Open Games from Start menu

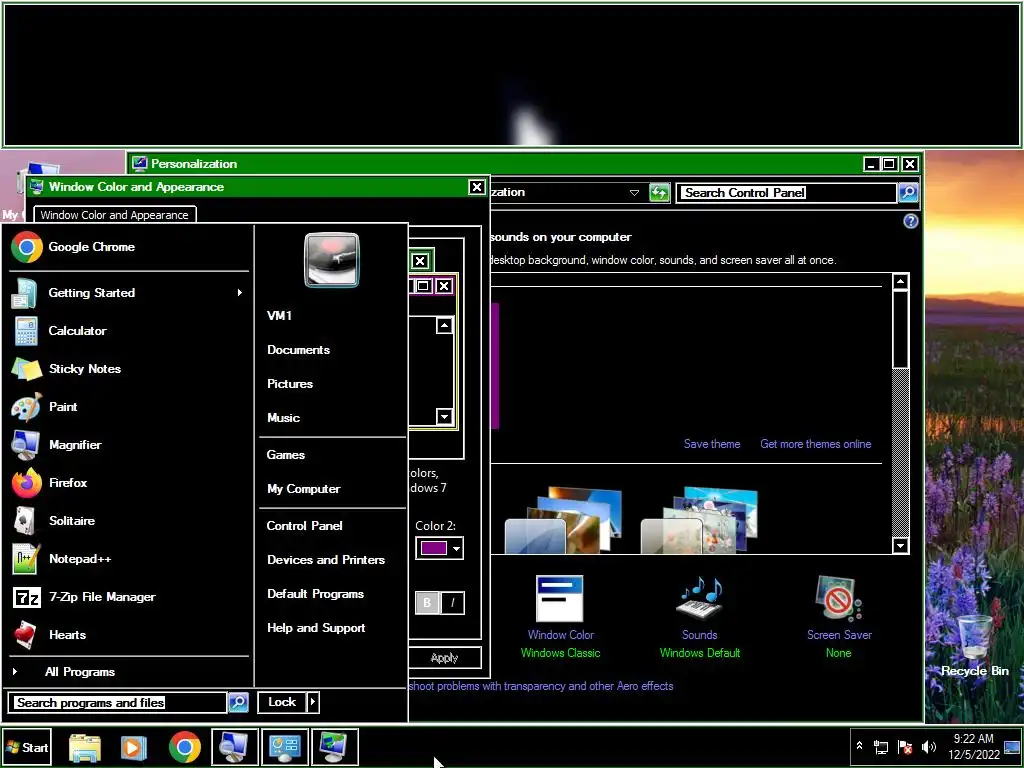point(285,455)
